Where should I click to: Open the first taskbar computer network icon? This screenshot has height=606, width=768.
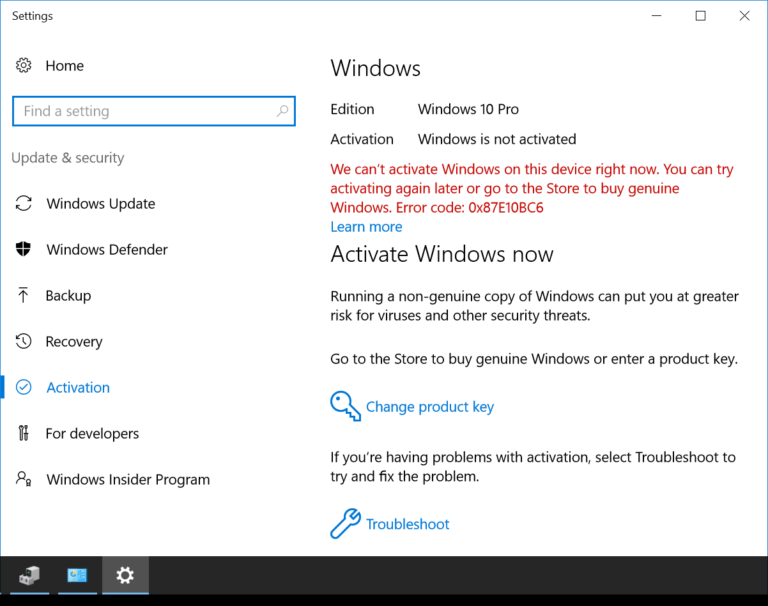pyautogui.click(x=29, y=575)
